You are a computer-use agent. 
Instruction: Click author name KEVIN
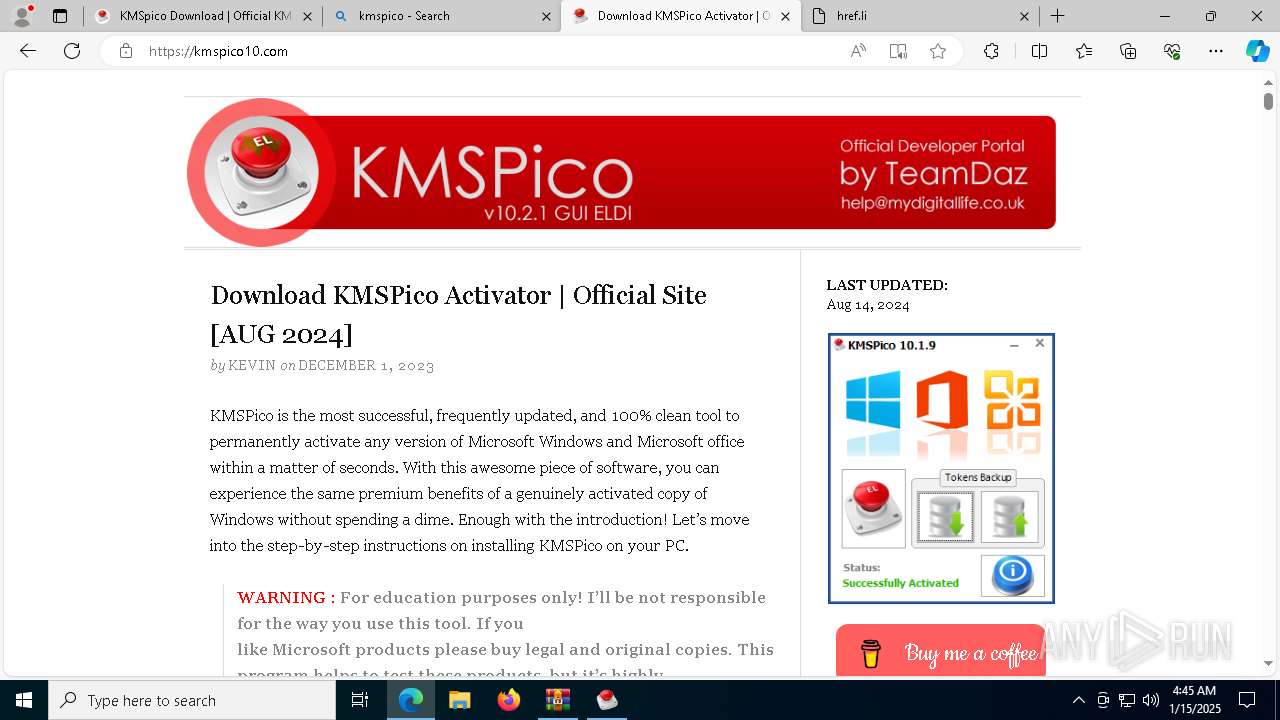pos(252,365)
